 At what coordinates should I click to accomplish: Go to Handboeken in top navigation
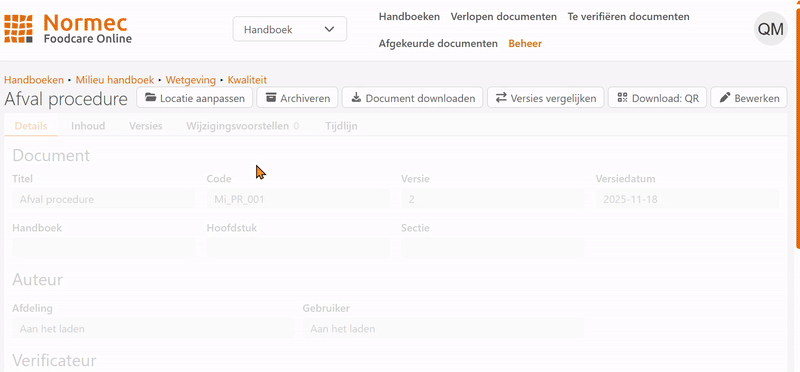[409, 17]
